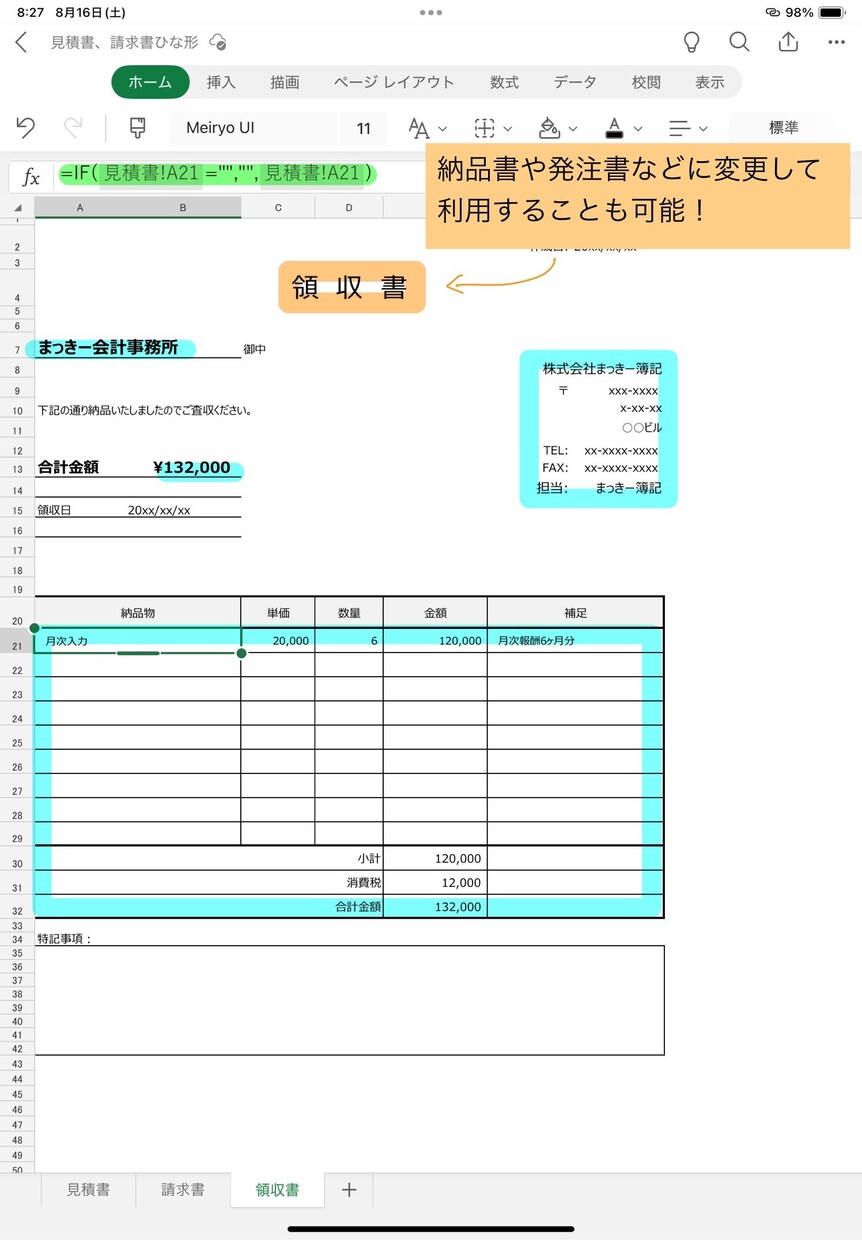Redo the last action
The width and height of the screenshot is (862, 1240).
click(x=73, y=128)
